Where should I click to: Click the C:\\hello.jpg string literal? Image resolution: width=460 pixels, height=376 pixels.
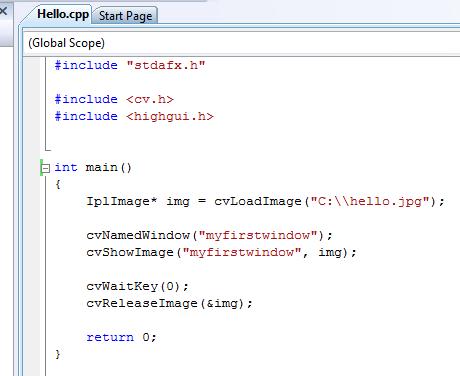point(370,201)
